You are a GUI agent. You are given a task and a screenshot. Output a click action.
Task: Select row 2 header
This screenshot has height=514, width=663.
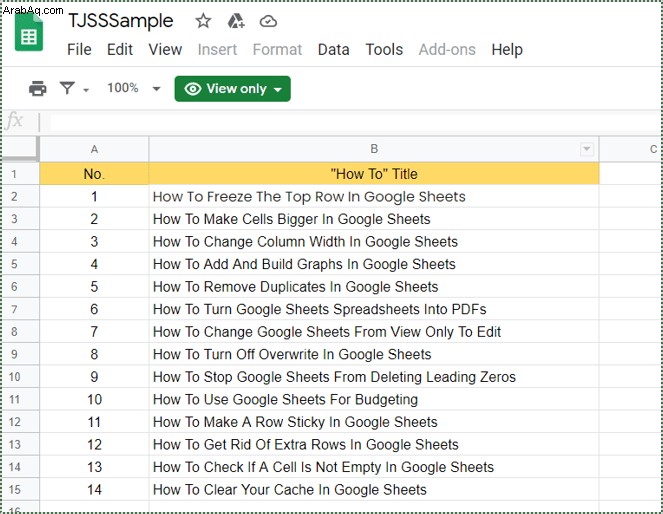click(20, 196)
